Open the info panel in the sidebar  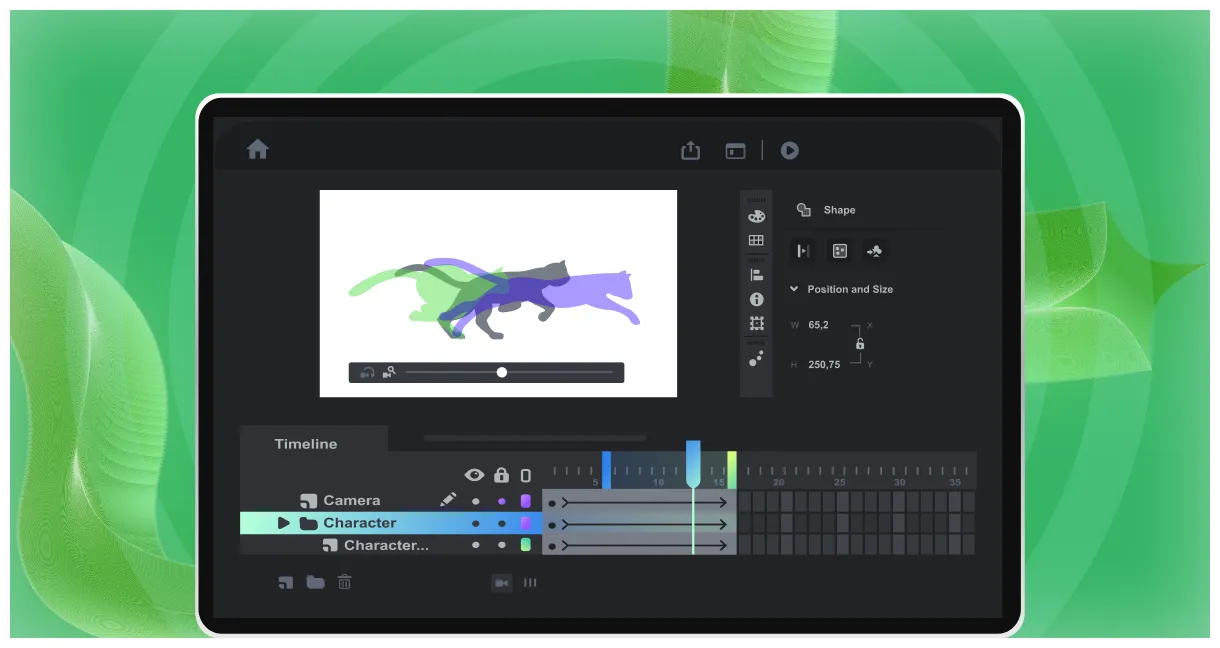point(757,299)
